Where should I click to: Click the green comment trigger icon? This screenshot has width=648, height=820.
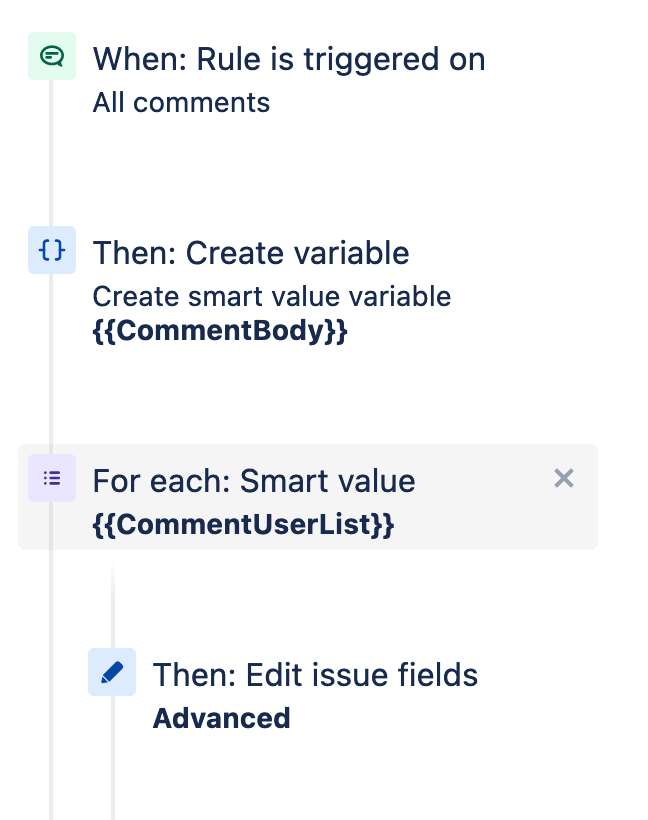point(51,57)
